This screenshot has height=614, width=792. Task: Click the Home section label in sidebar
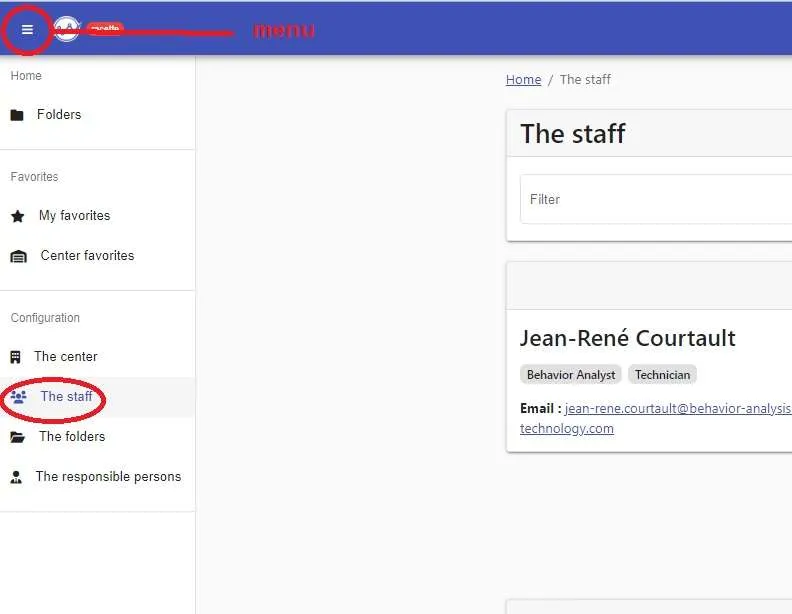26,76
